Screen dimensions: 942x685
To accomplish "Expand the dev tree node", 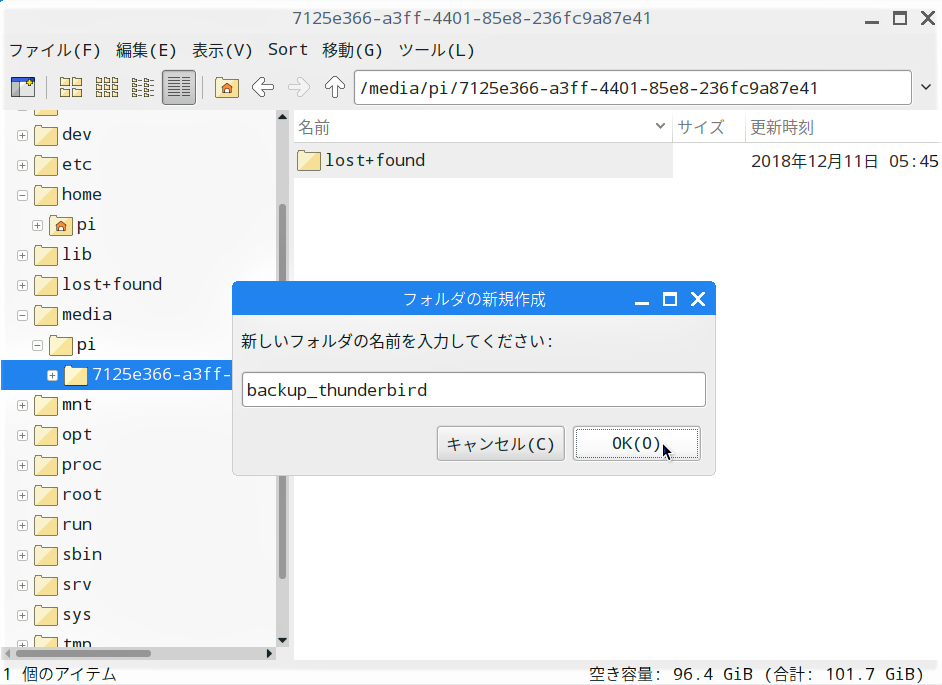I will [x=22, y=135].
